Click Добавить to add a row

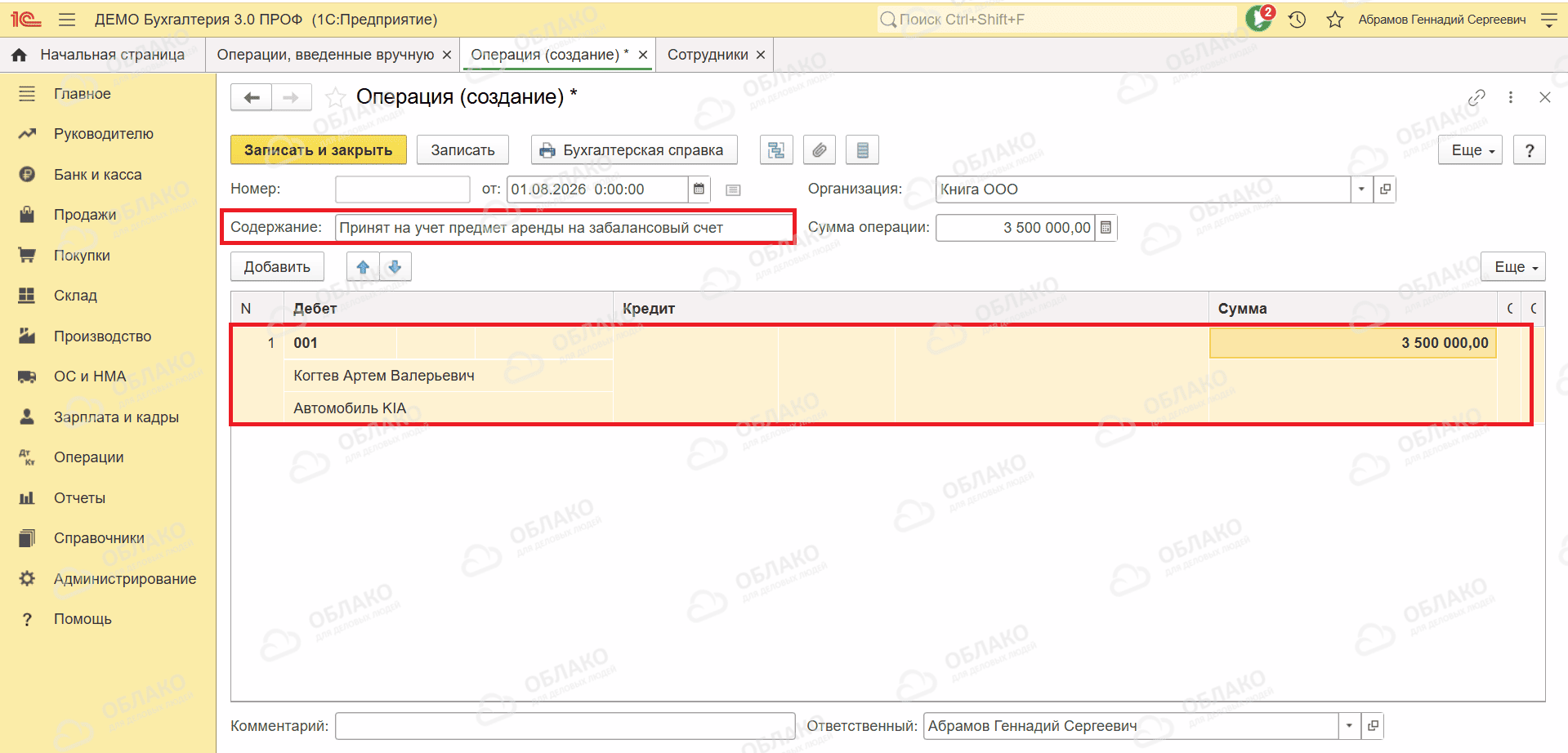(277, 267)
